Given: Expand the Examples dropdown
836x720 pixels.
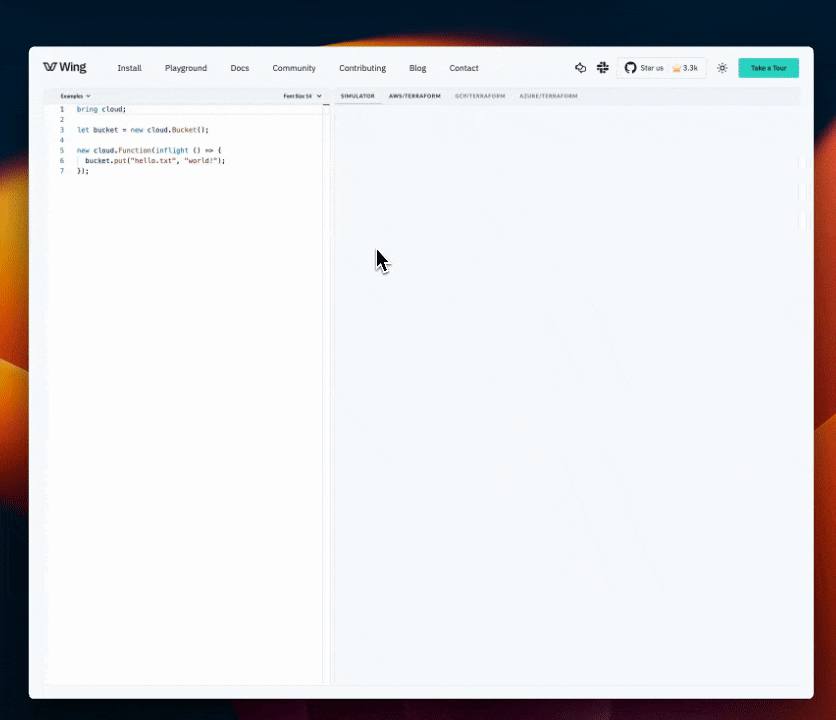Looking at the screenshot, I should (x=75, y=96).
